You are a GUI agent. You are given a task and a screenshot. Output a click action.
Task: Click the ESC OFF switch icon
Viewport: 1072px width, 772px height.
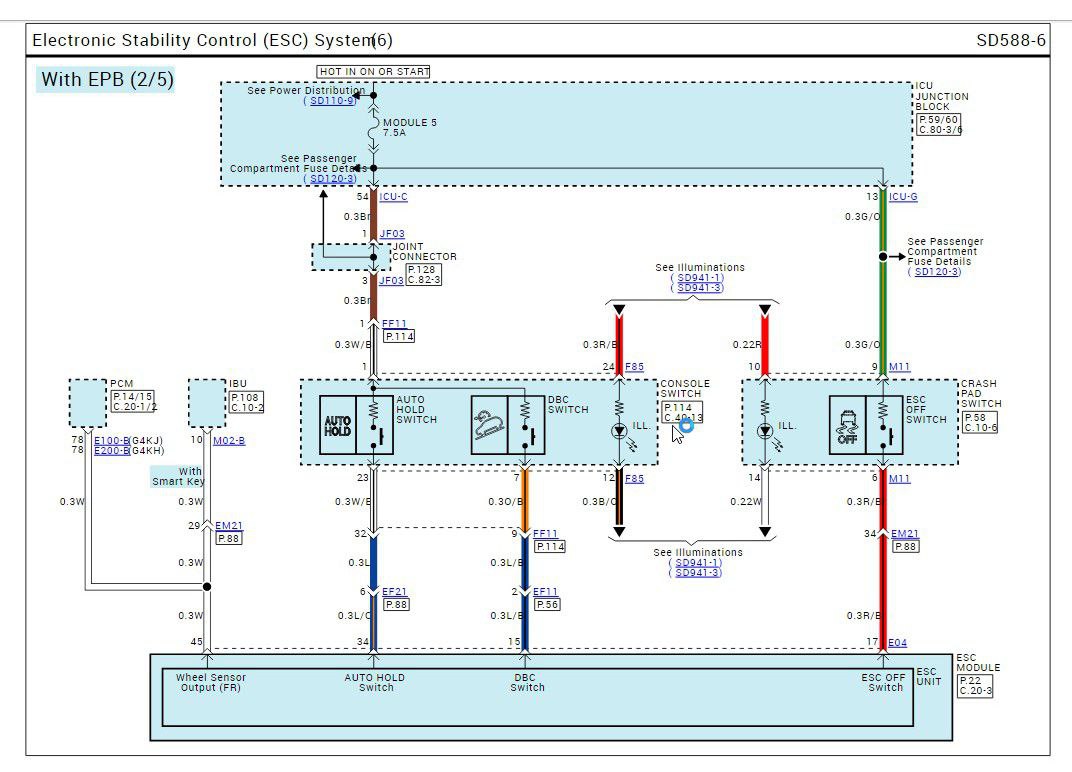847,426
